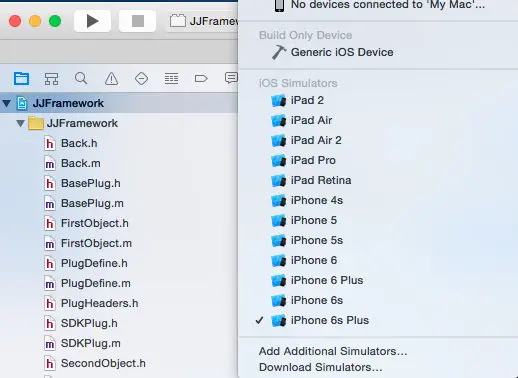The height and width of the screenshot is (378, 518).
Task: Collapse the JJFramework folder group
Action: pos(20,124)
